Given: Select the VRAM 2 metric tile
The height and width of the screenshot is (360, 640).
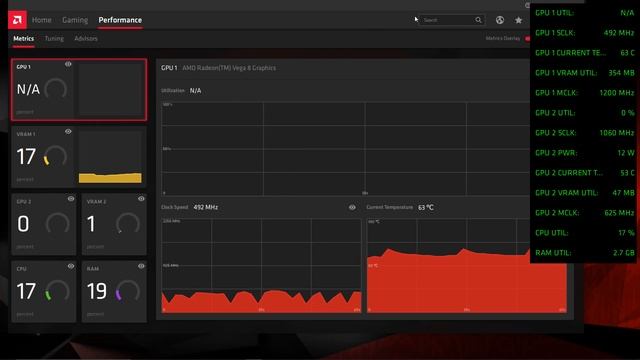Looking at the screenshot, I should click(x=114, y=224).
